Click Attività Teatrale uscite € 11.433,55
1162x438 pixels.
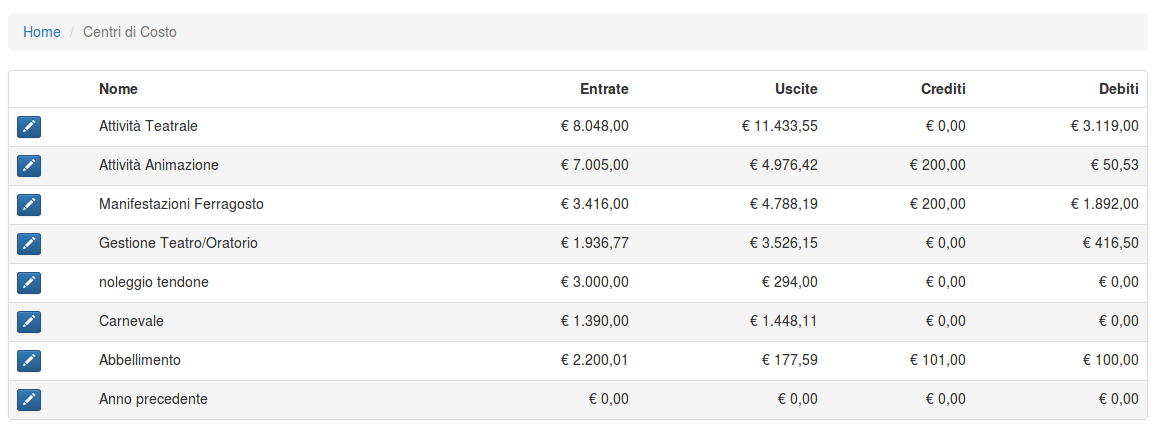tap(780, 126)
